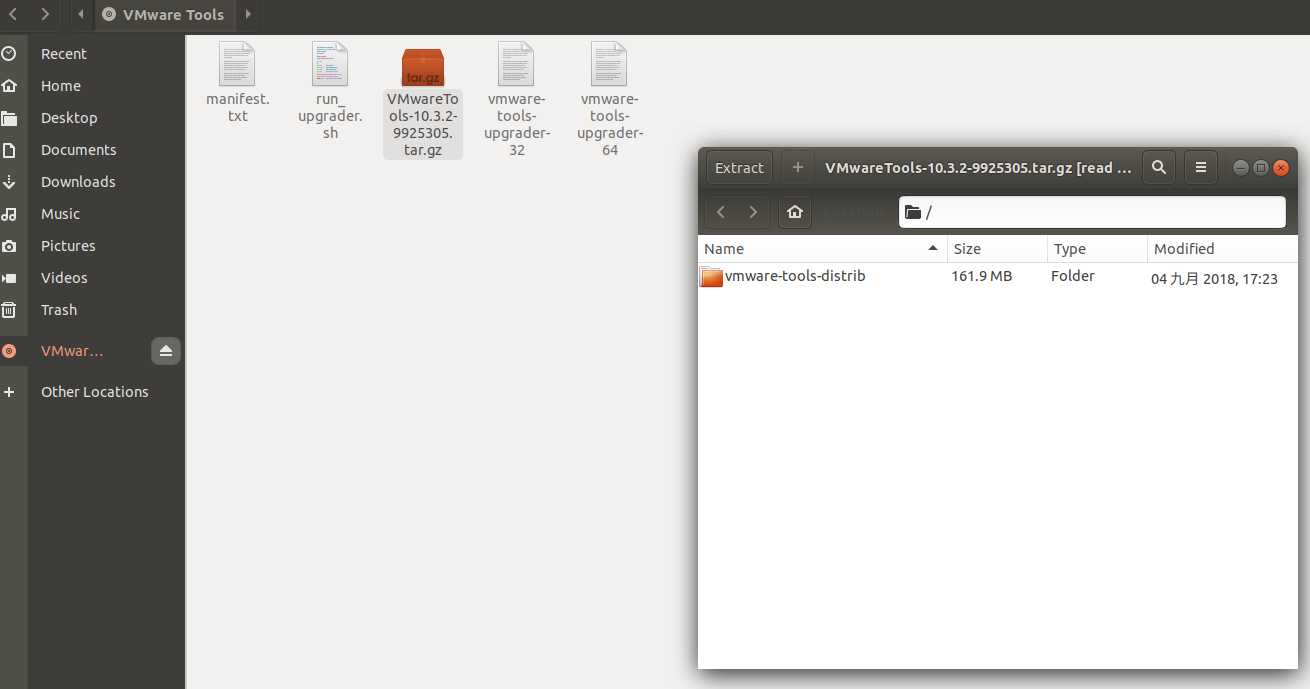
Task: Sort archive by Modified column
Action: point(1222,249)
